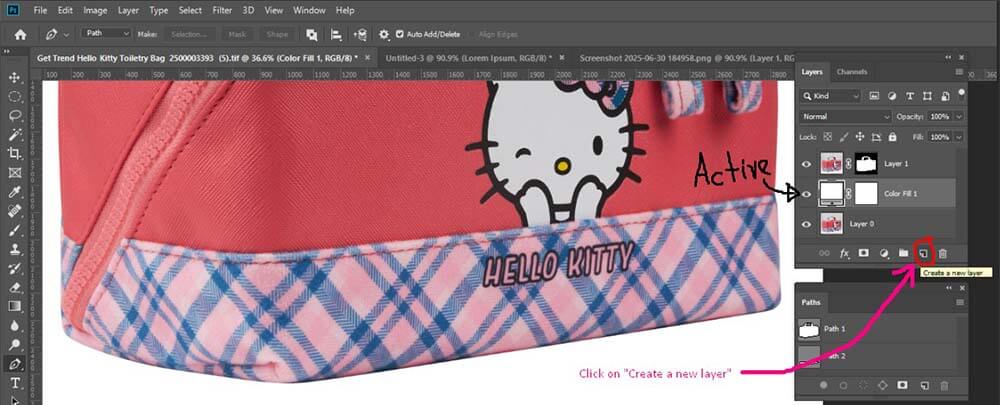Hide Layer 1 with its eye icon

tap(807, 164)
